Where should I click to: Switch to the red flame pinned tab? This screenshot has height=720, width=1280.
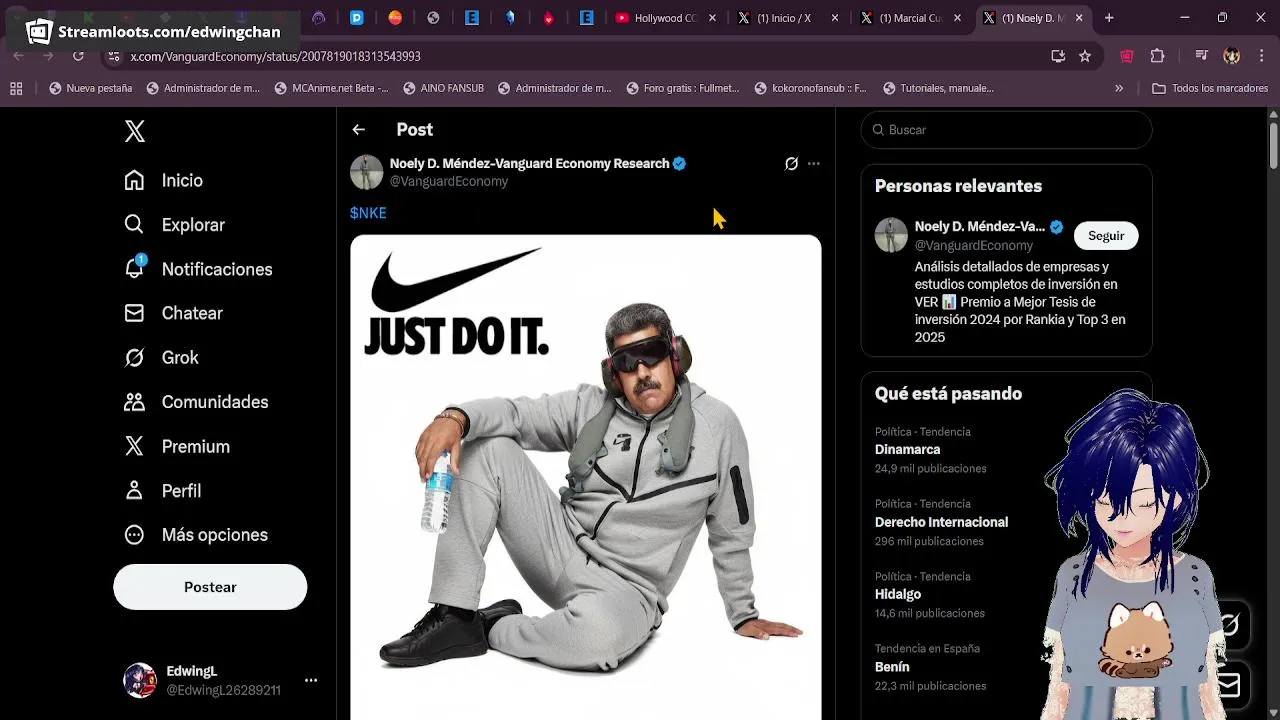548,18
